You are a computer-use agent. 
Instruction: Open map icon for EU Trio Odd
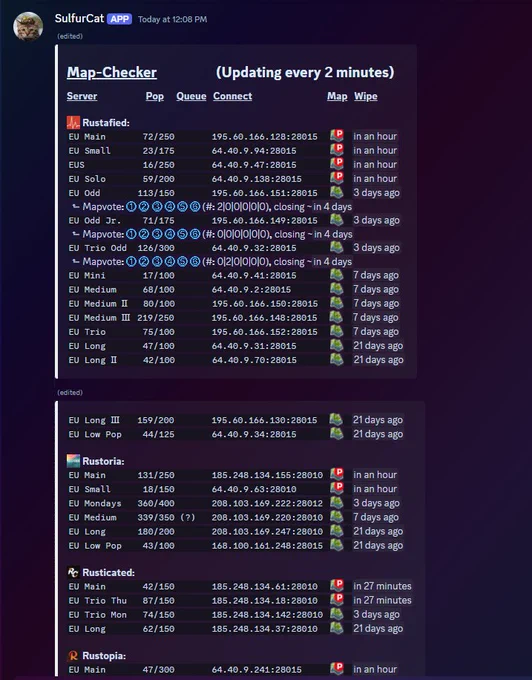tap(336, 248)
